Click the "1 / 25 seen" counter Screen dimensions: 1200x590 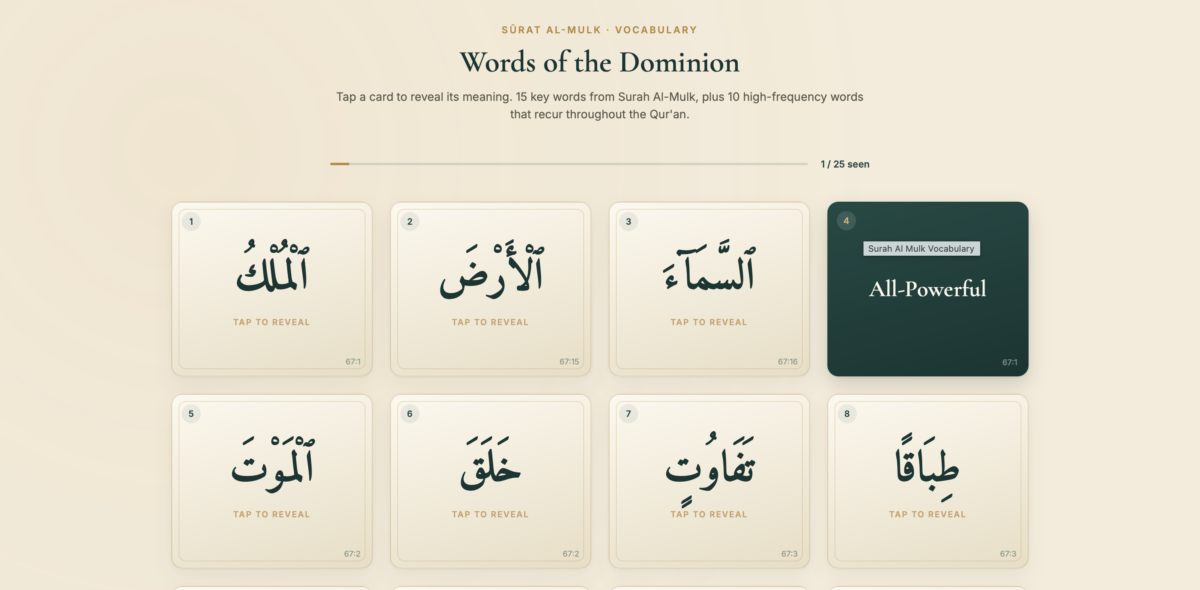click(x=845, y=164)
